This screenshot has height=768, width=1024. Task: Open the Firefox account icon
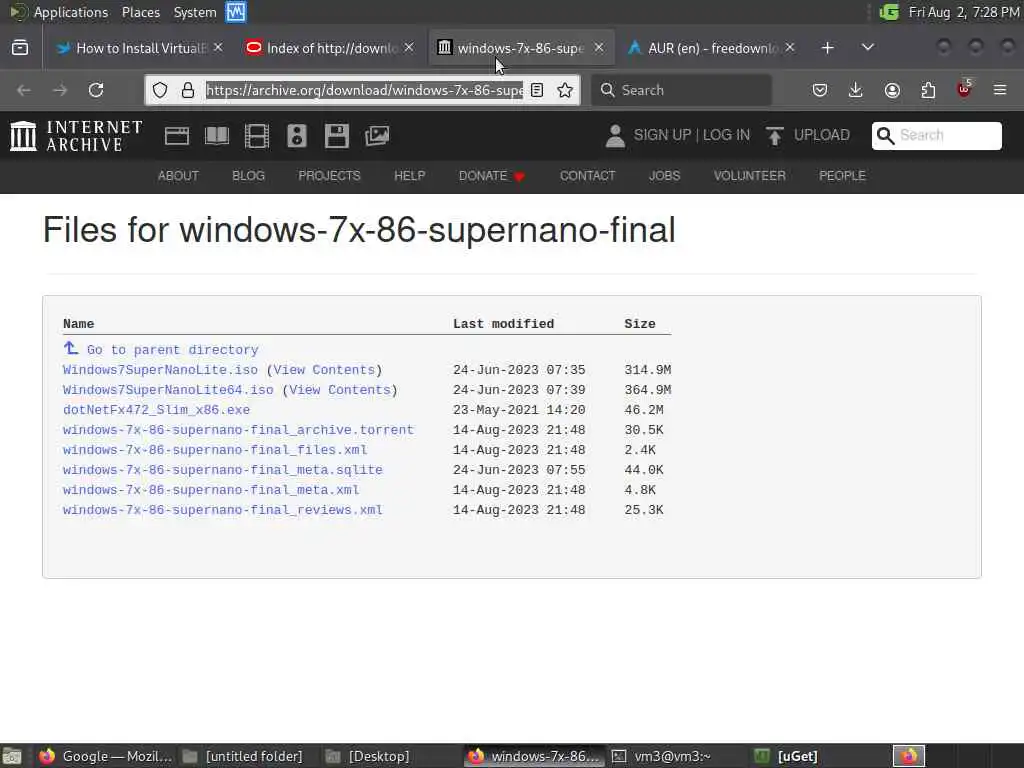coord(892,90)
